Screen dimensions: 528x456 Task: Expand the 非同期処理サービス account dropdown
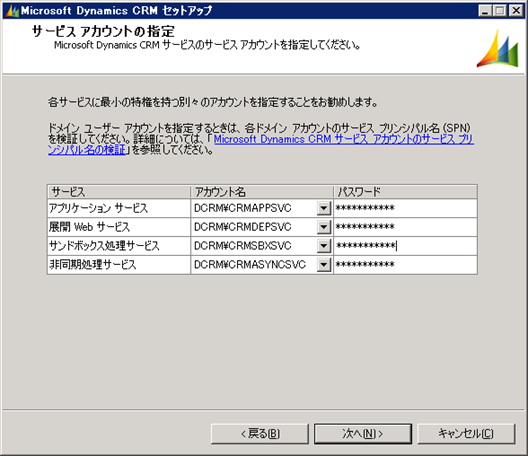[x=324, y=265]
